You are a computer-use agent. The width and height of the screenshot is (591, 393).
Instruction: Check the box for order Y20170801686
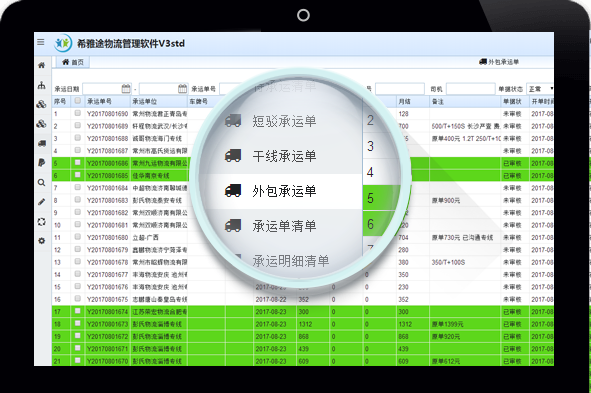click(x=78, y=162)
